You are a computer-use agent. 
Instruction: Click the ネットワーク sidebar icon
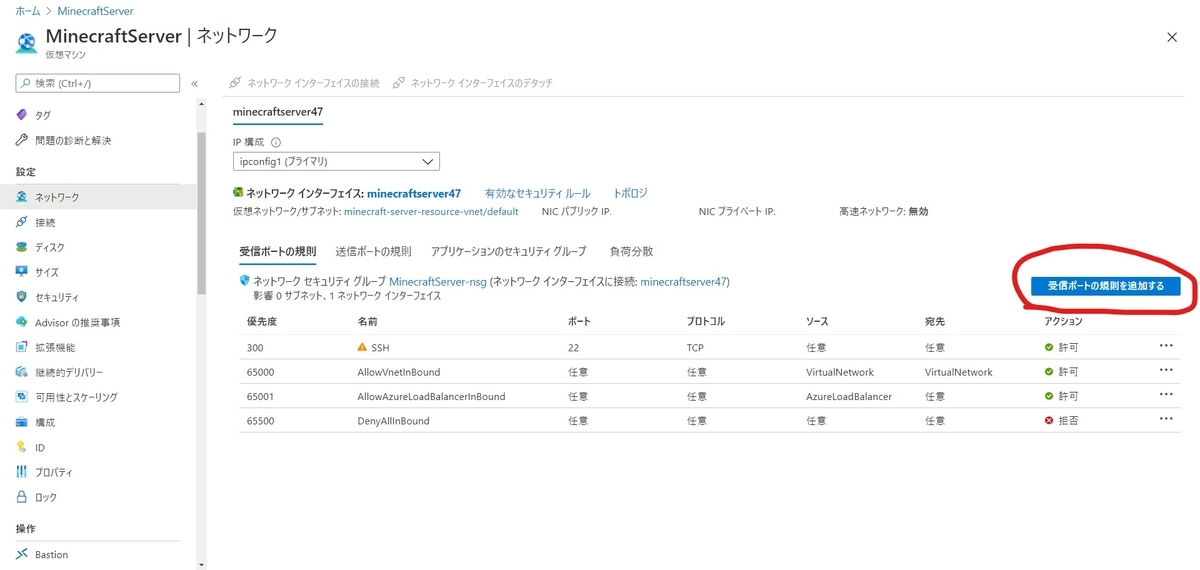[22, 197]
